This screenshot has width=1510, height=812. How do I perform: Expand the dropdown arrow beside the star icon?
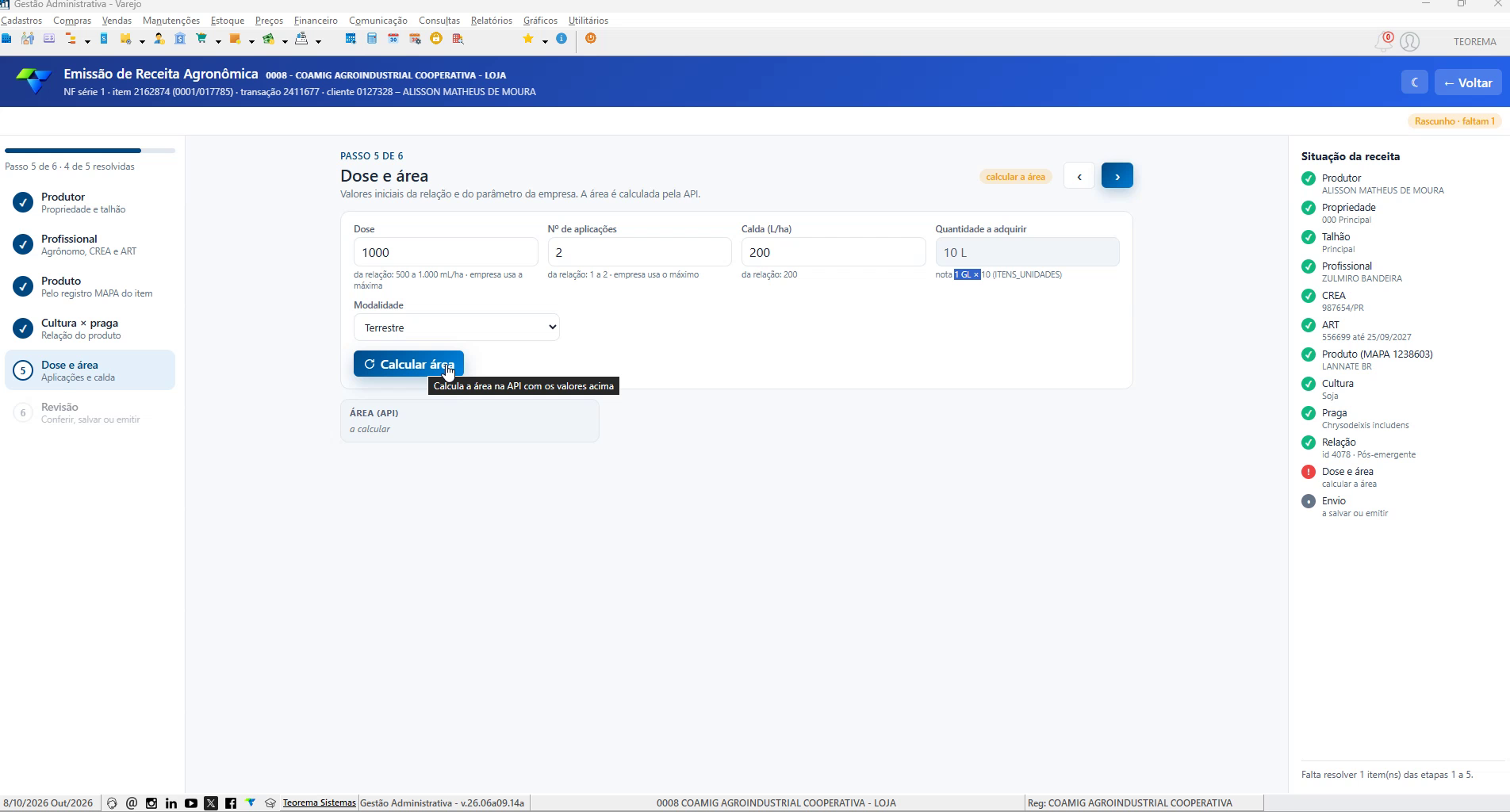pyautogui.click(x=545, y=41)
